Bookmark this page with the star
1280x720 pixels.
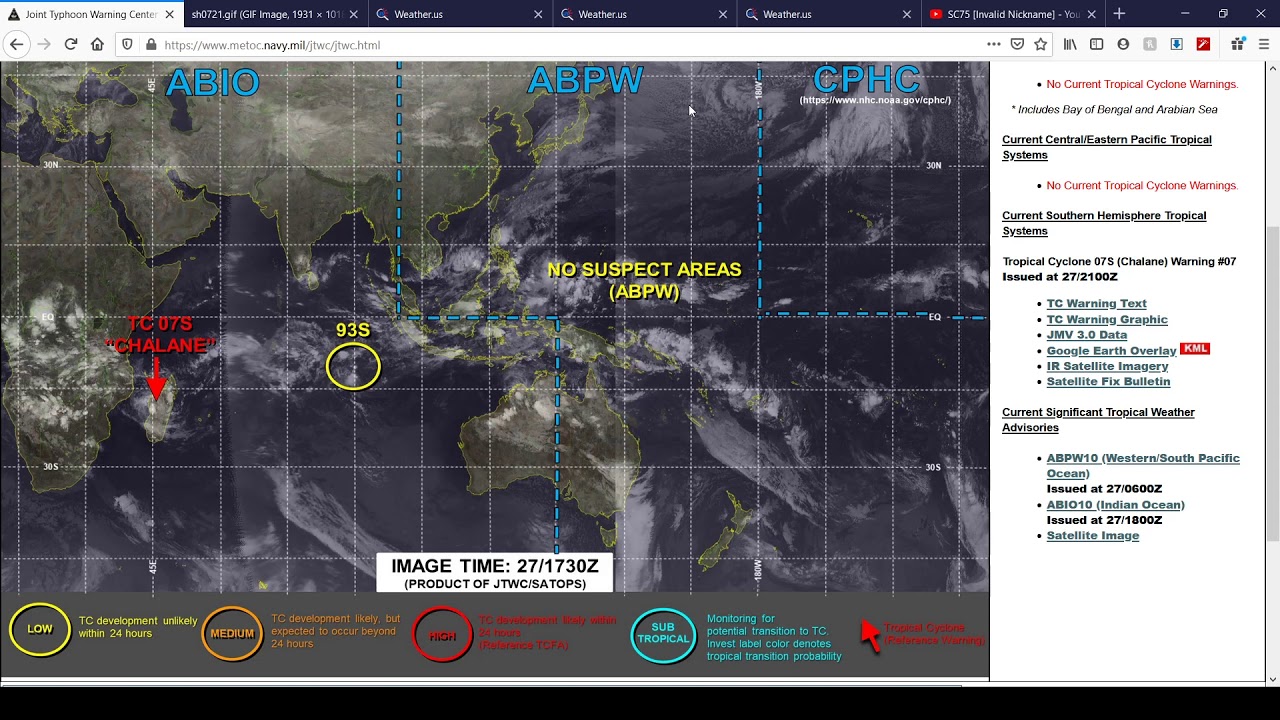pos(1041,44)
